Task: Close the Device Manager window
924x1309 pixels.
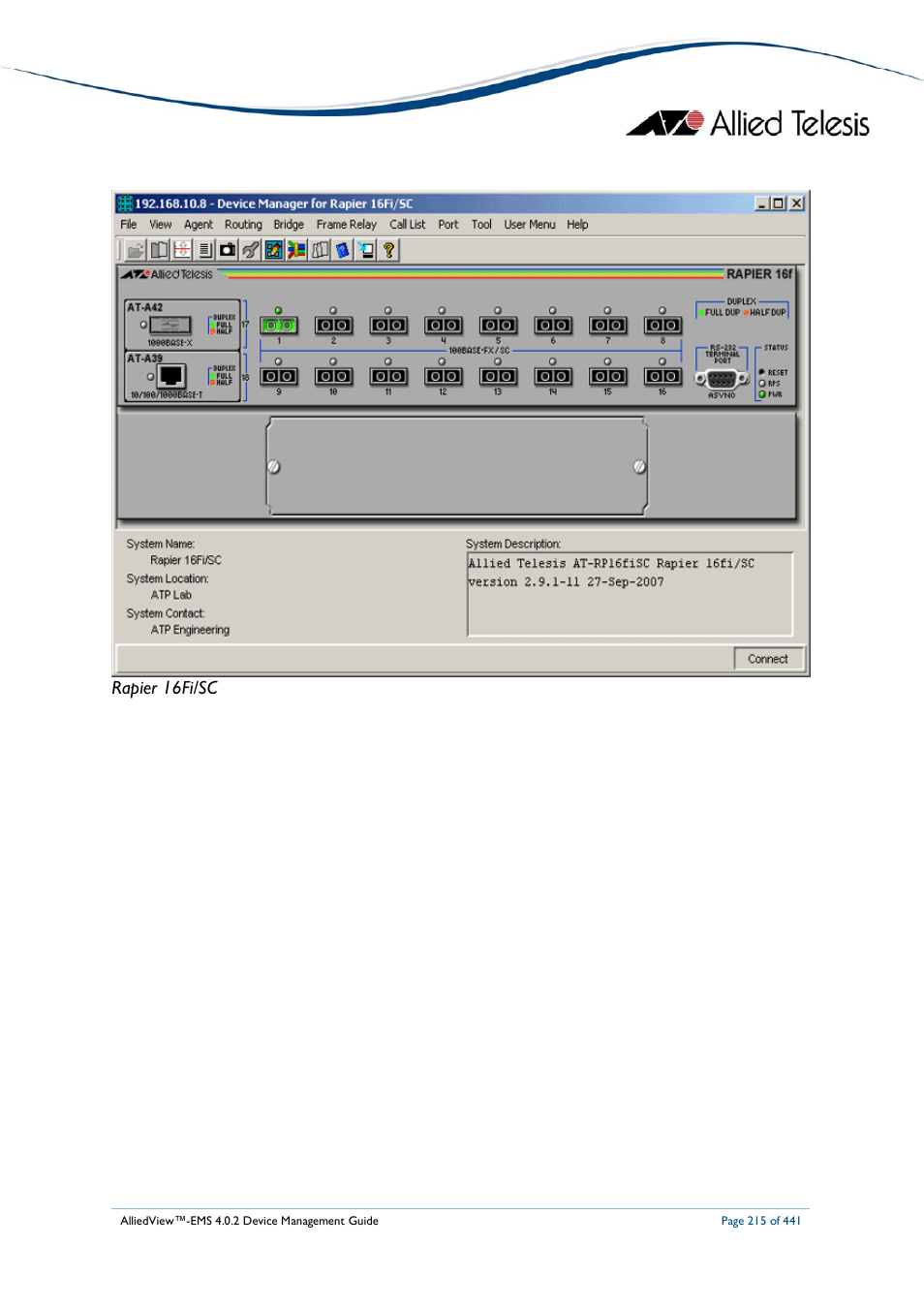Action: pyautogui.click(x=796, y=203)
